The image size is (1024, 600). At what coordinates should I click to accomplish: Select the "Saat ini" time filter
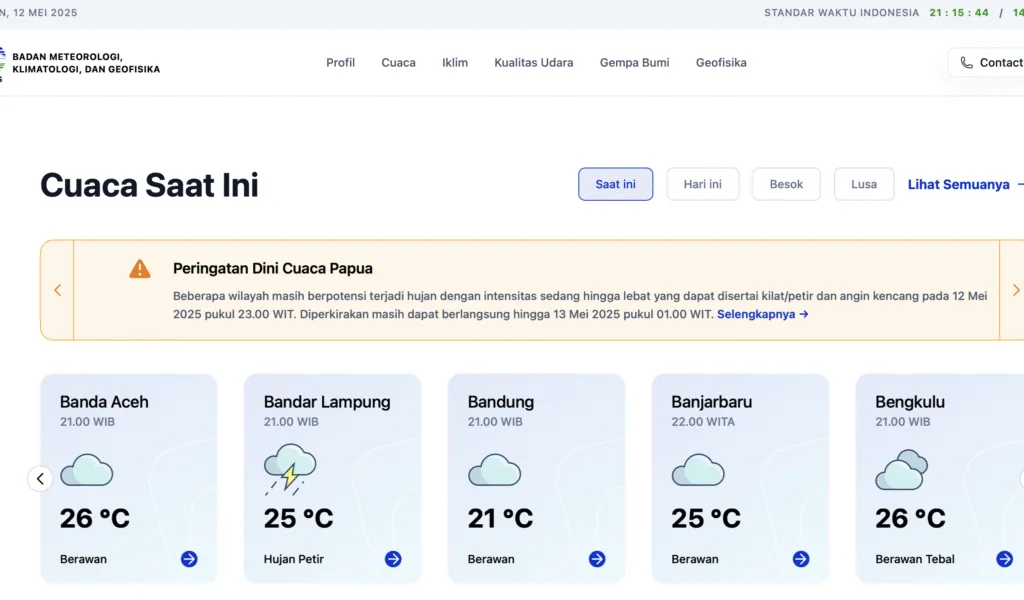(x=615, y=184)
